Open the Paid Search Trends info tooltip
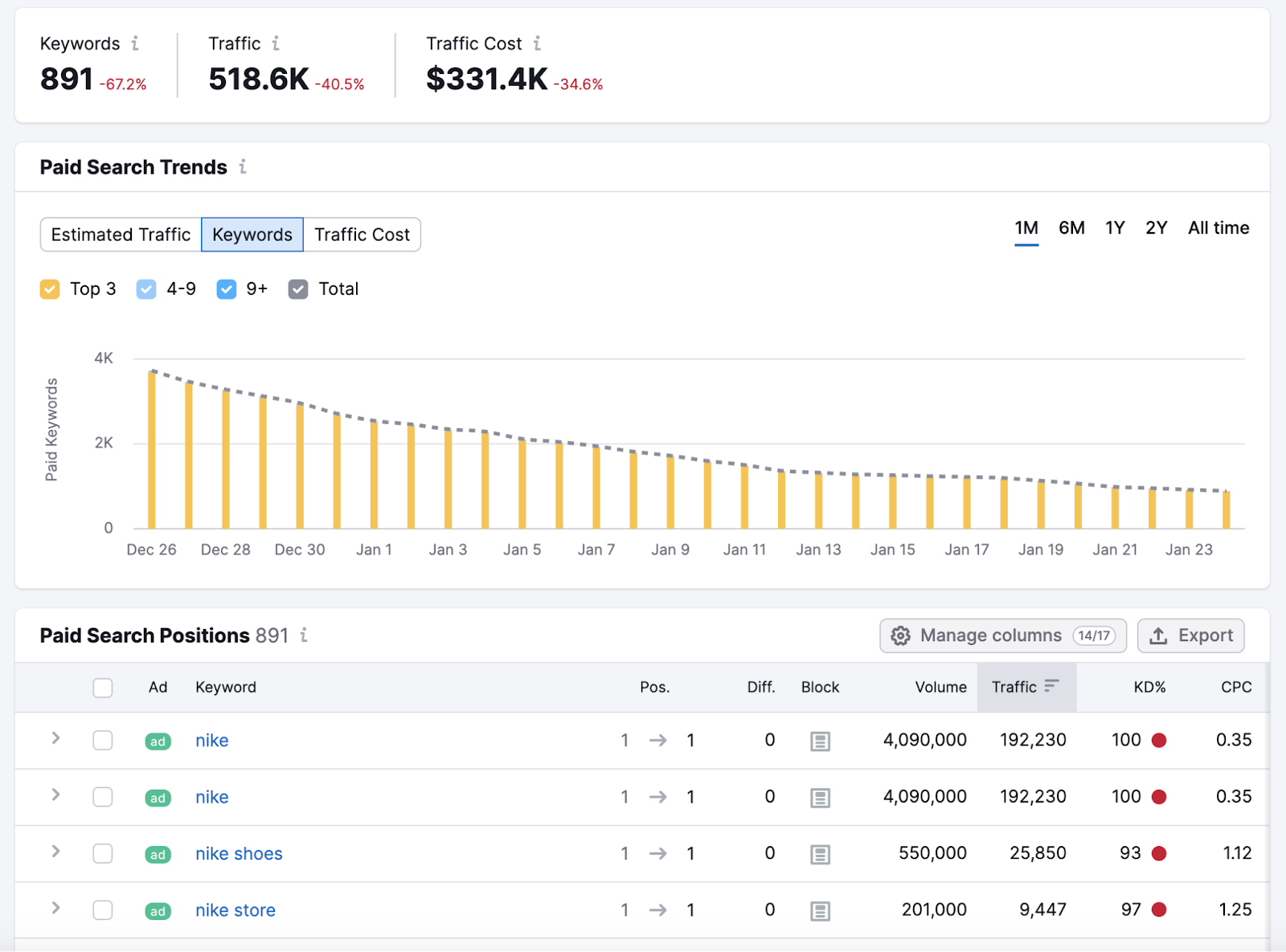Screen dimensions: 1286x952 (x=244, y=168)
